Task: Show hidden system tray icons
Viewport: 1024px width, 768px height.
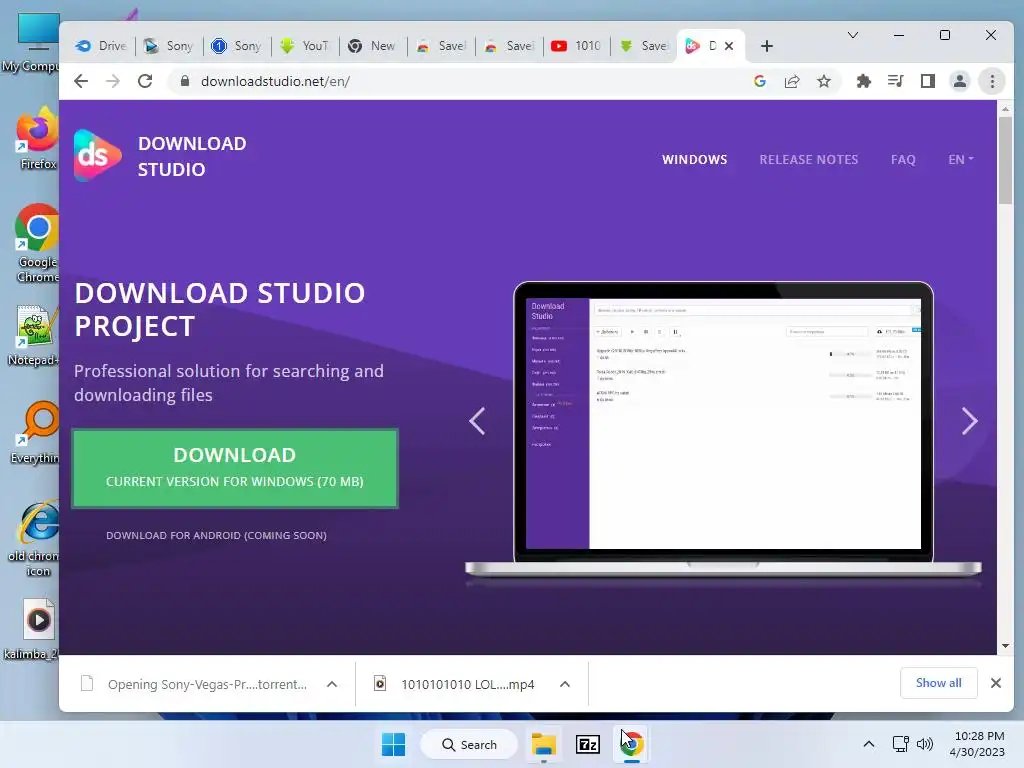Action: pos(869,744)
